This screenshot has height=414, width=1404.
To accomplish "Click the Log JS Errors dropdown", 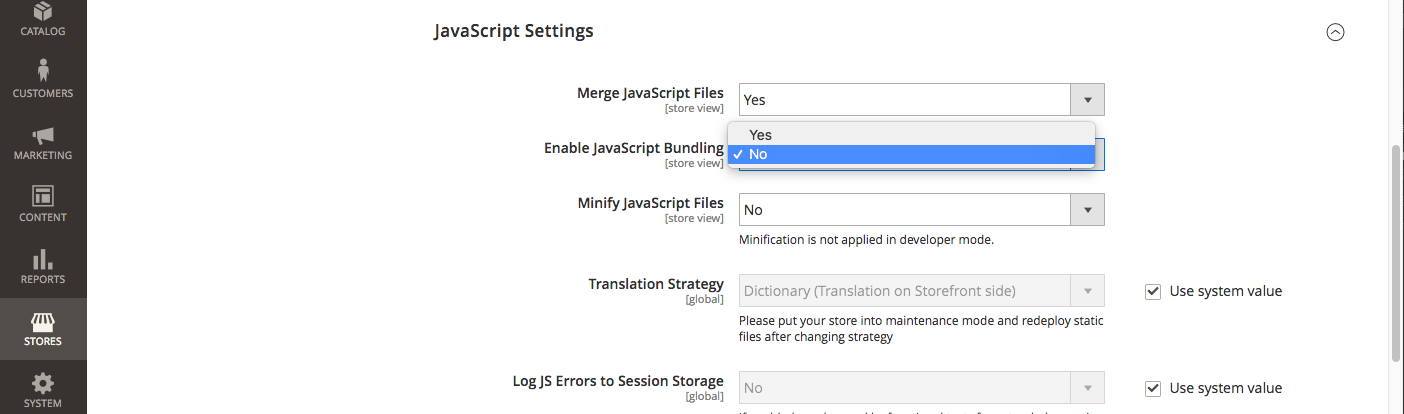I will [x=921, y=388].
